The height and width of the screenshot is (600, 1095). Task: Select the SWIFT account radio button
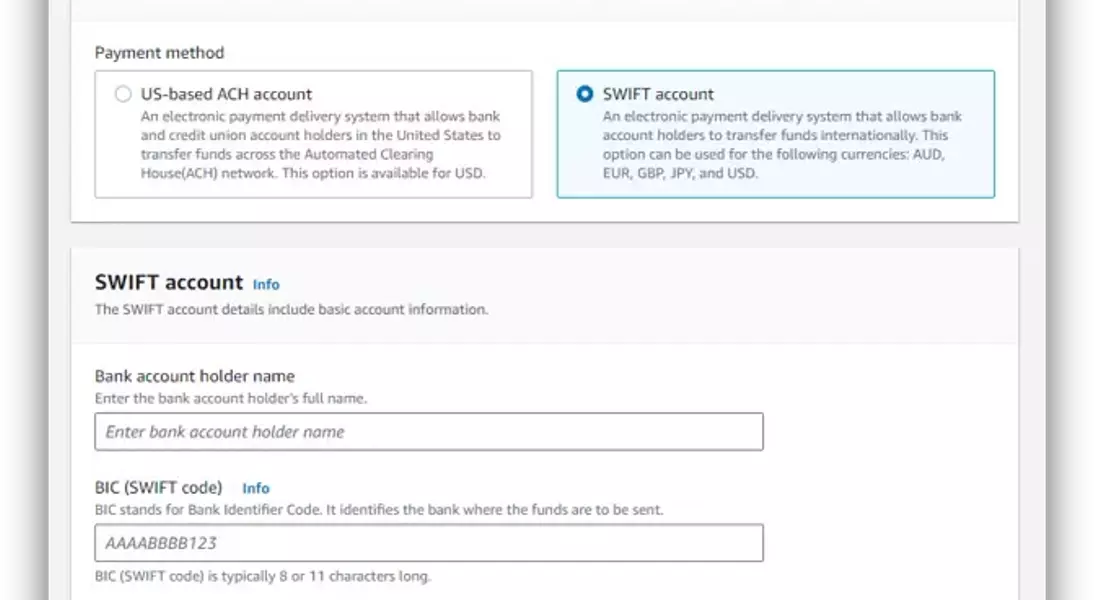585,94
